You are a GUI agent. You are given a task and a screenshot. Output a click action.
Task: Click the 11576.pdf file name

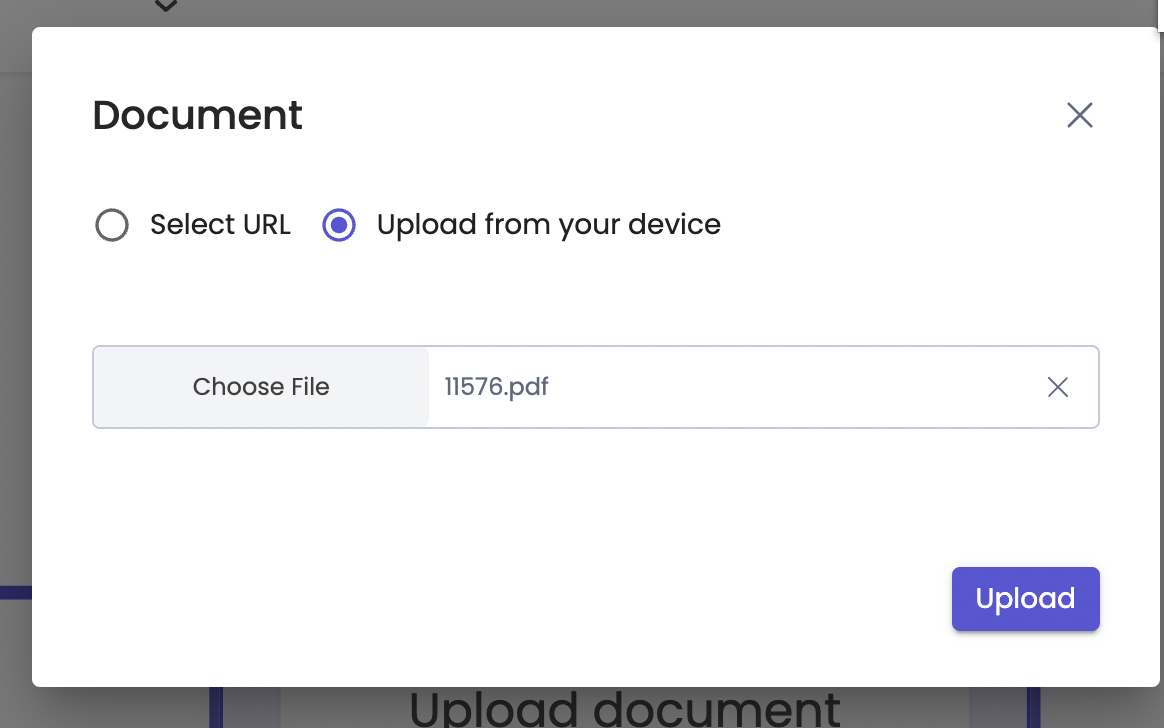[x=497, y=387]
